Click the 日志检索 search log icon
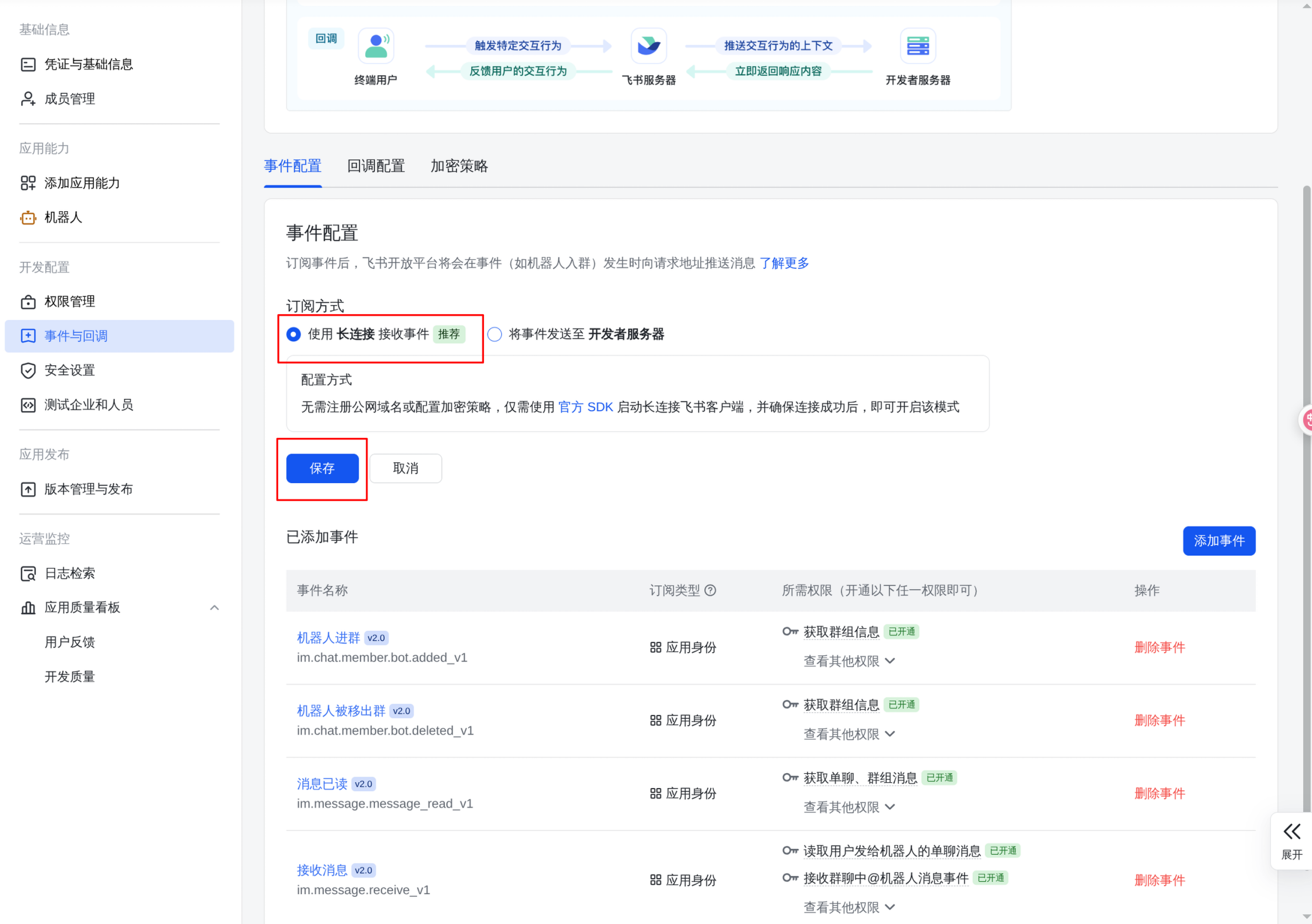 [28, 574]
